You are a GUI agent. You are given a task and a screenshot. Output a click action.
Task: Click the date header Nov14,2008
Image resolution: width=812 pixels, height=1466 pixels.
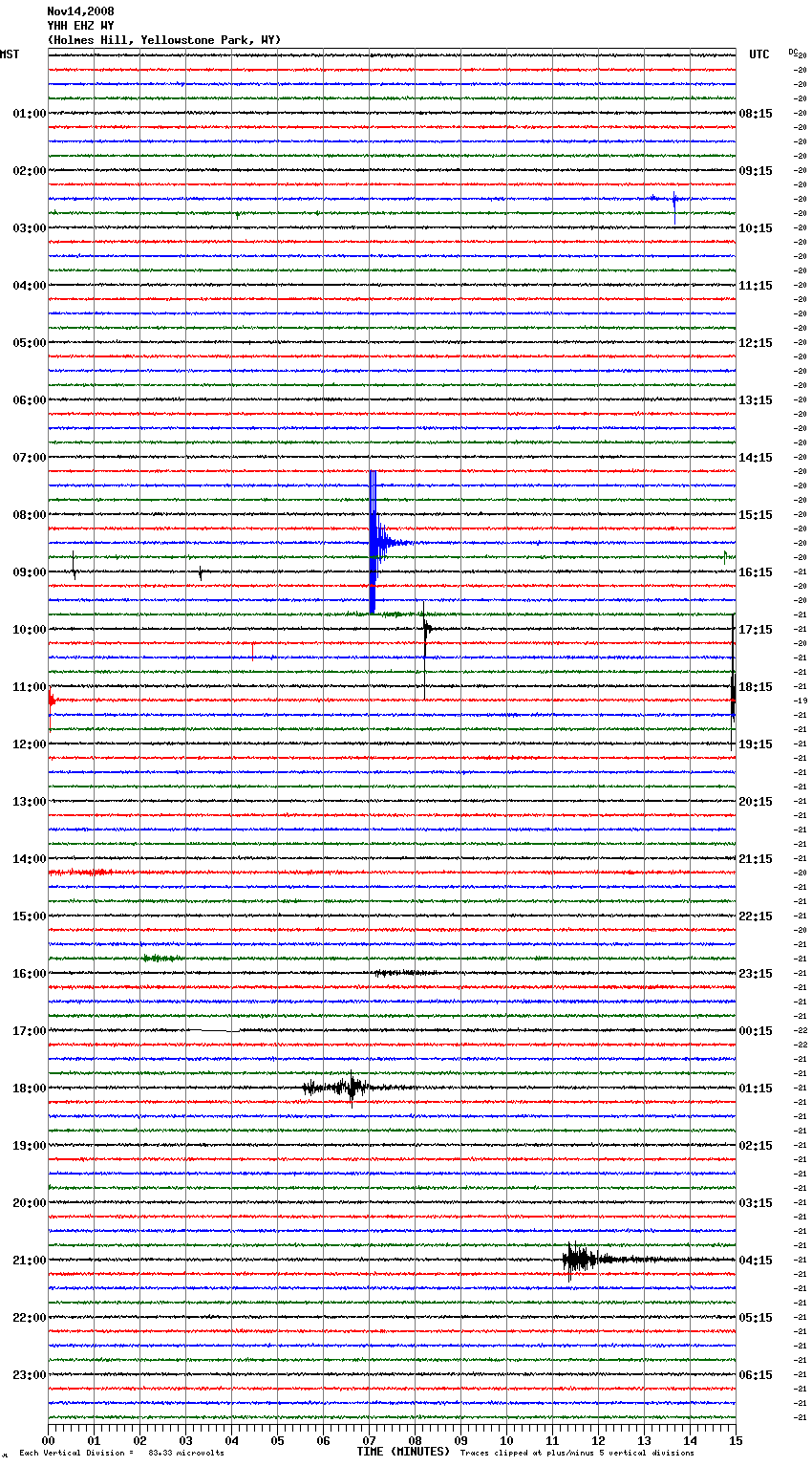click(80, 11)
